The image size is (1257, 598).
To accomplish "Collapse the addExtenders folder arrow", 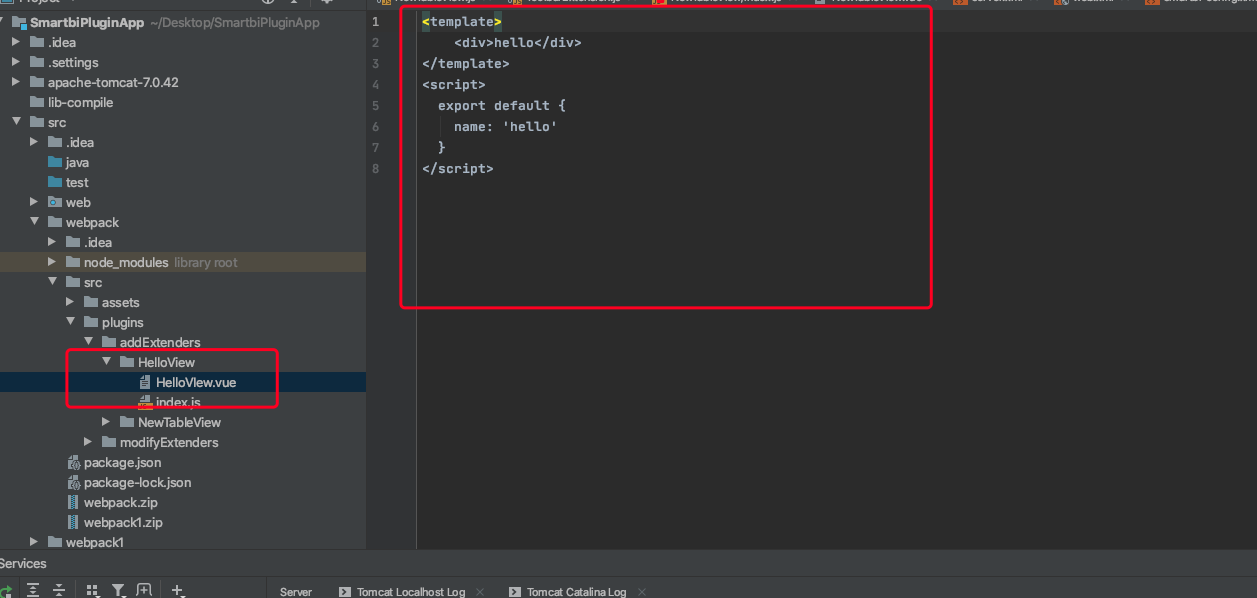I will 88,342.
